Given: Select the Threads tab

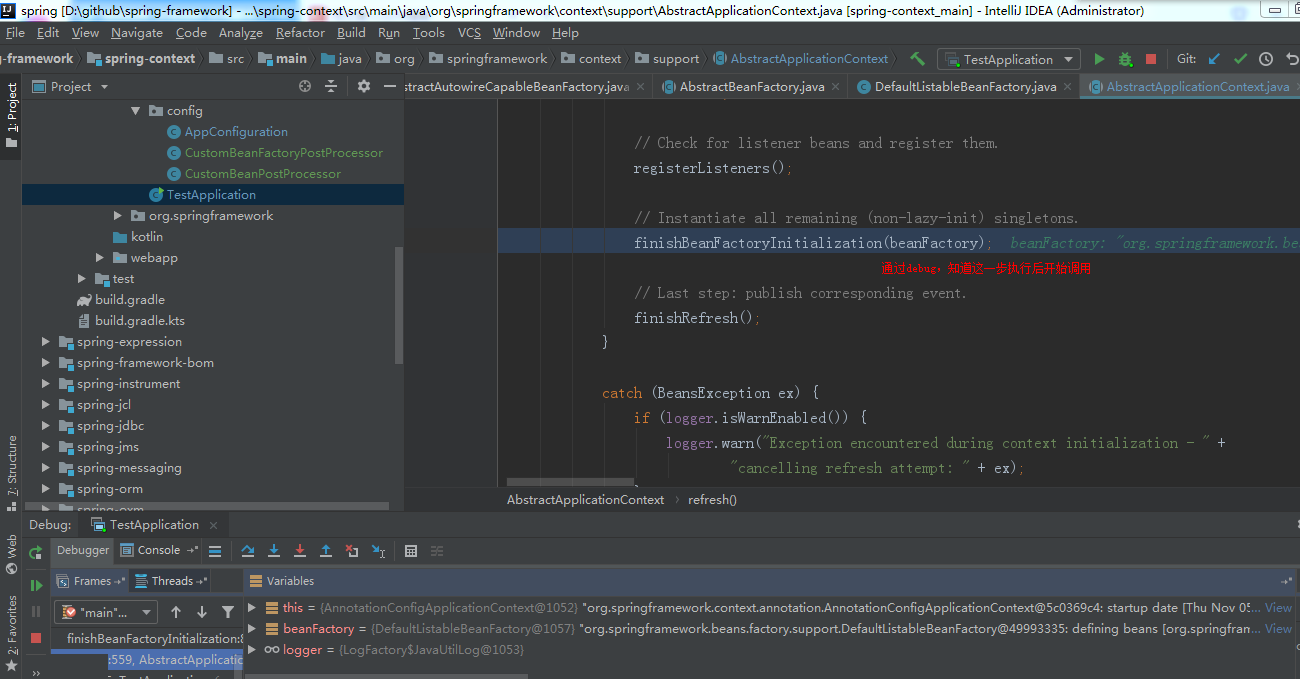Looking at the screenshot, I should (x=172, y=581).
